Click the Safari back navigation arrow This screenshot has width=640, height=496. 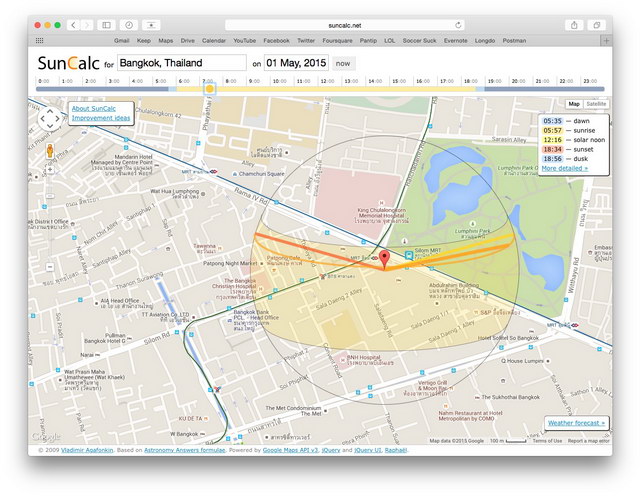(x=74, y=24)
